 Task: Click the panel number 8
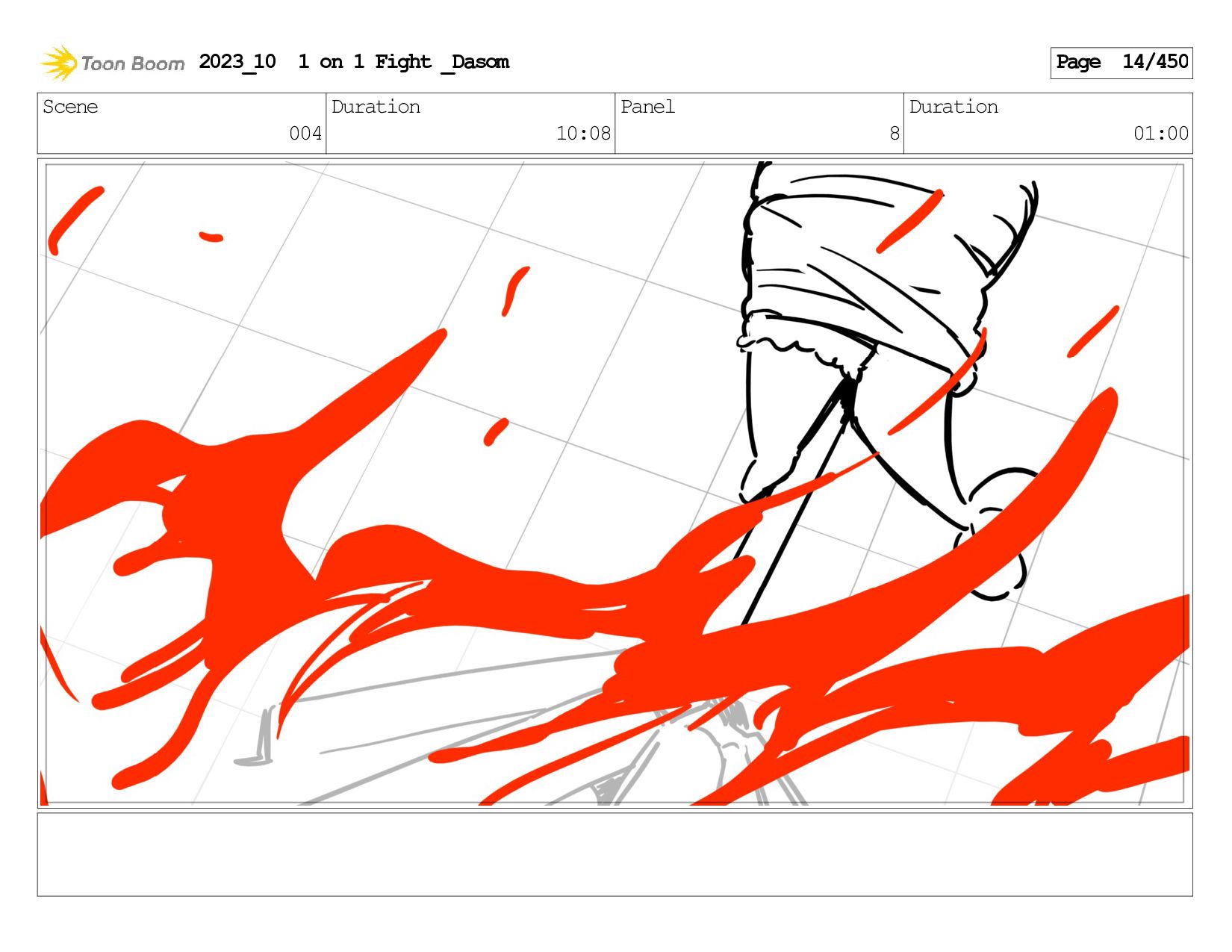[895, 134]
